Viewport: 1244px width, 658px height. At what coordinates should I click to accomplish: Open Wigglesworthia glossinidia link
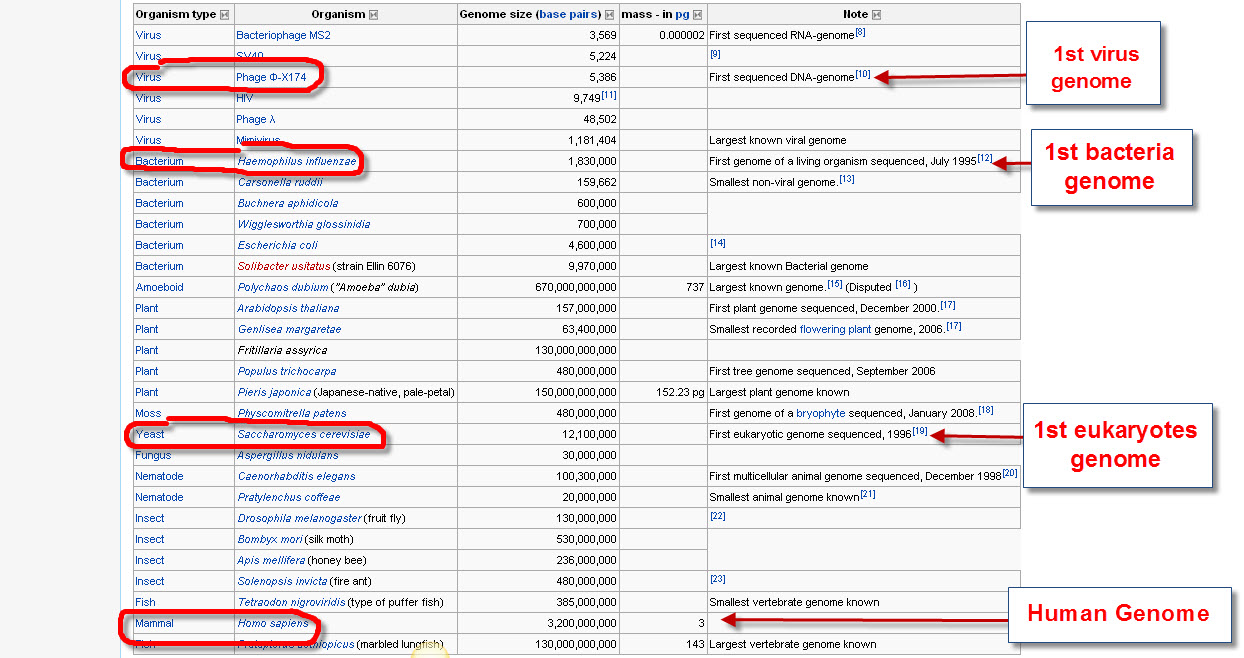(304, 224)
